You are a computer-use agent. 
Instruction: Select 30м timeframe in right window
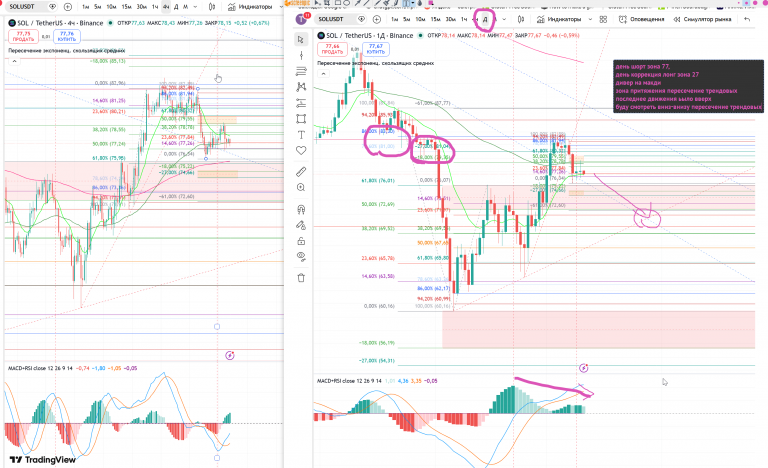point(451,19)
